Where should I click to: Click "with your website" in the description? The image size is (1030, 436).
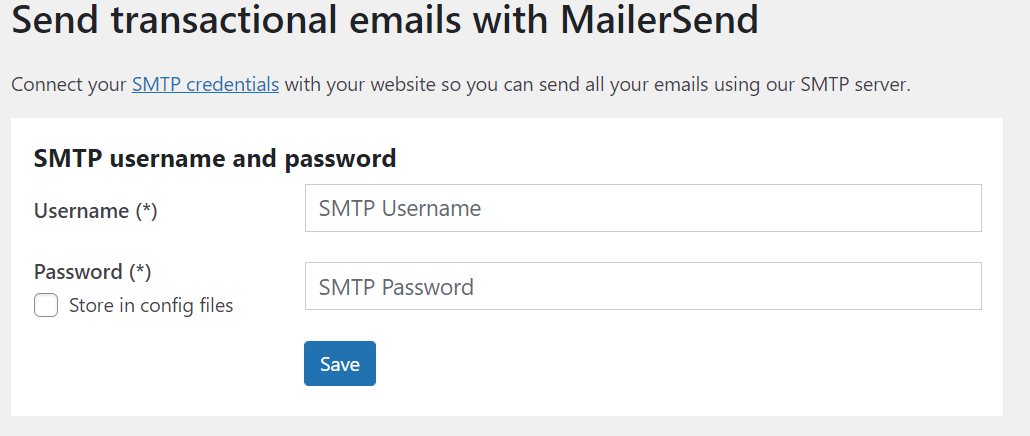[x=348, y=84]
